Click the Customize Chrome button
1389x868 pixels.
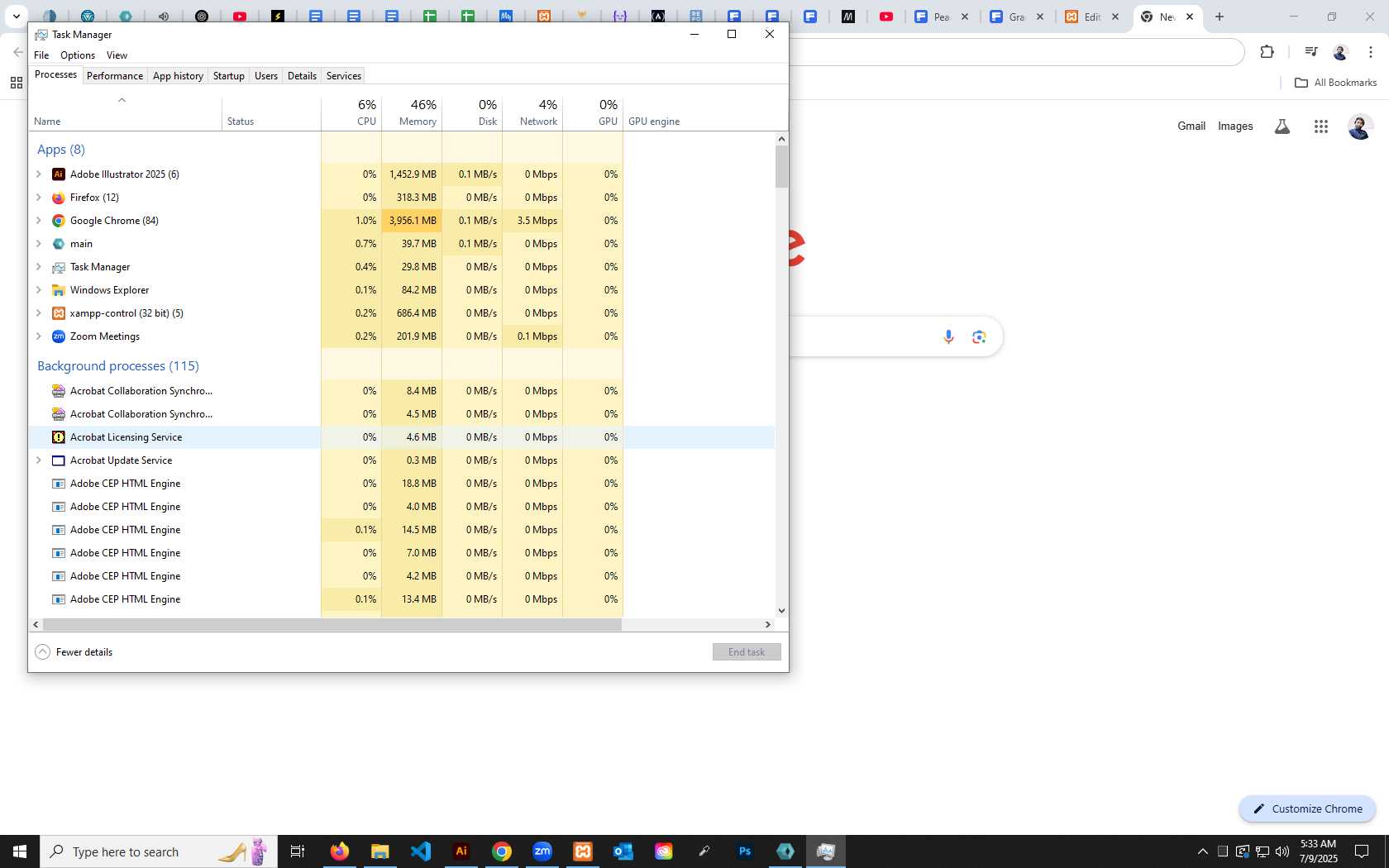coord(1307,809)
